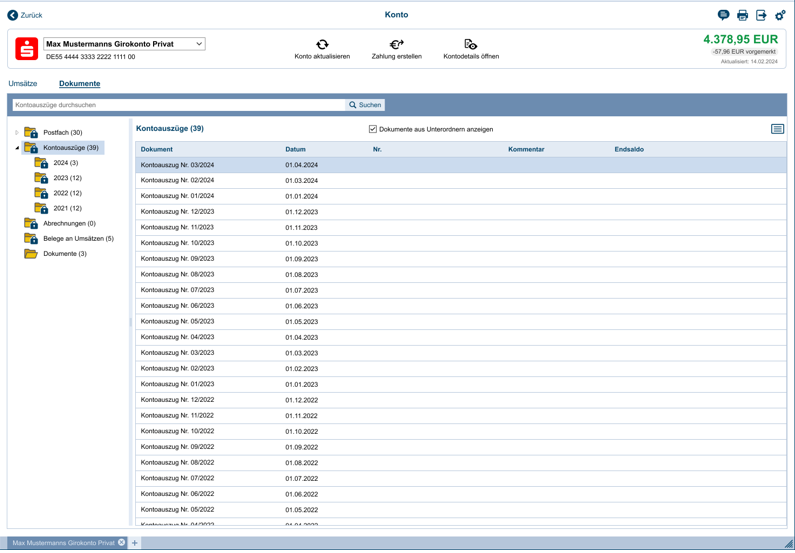
Task: Click the Kontoauszüge folder icon
Action: (x=31, y=148)
